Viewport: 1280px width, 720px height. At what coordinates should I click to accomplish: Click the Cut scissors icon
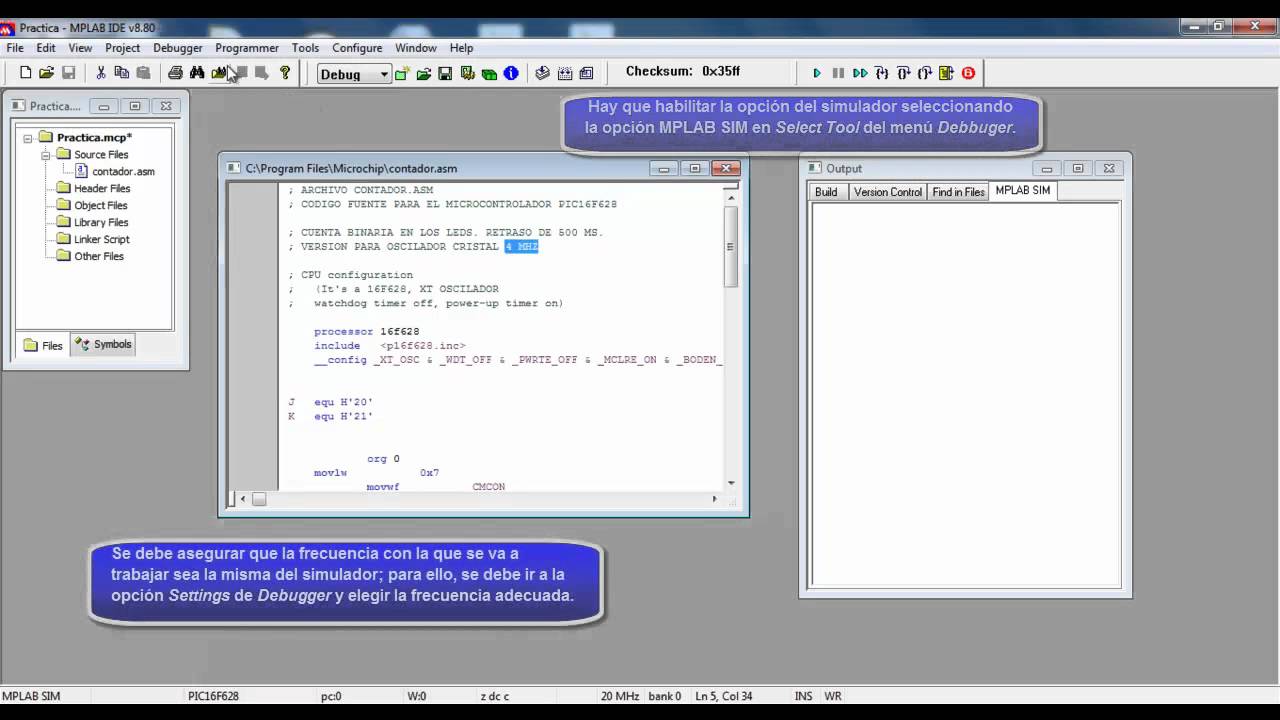pos(101,73)
